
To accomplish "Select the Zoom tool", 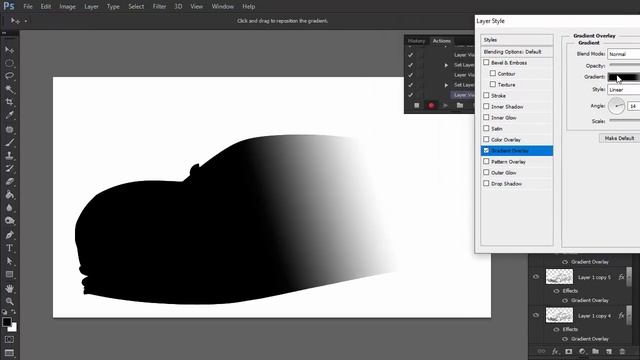I will point(9,302).
